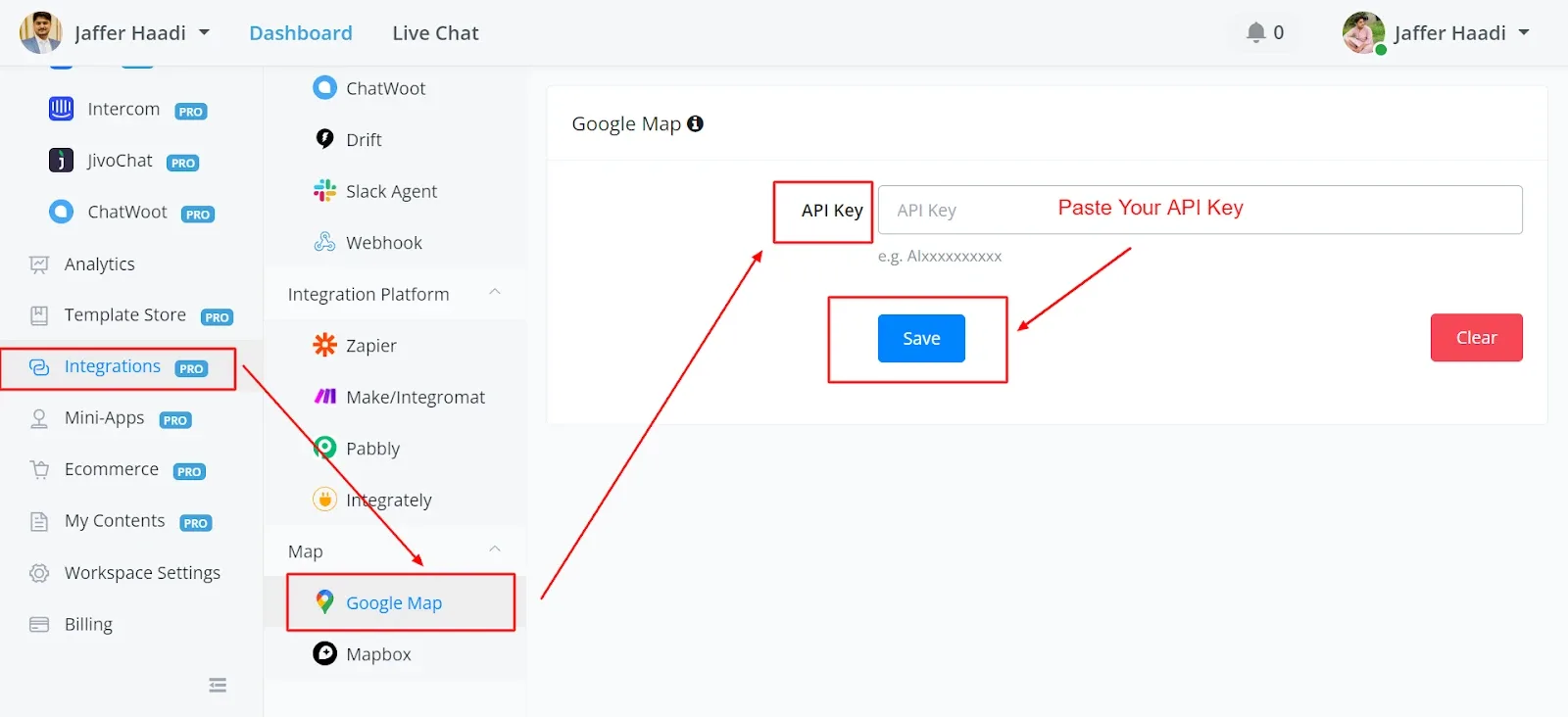
Task: Click the top-right user avatar photo
Action: (x=1363, y=32)
